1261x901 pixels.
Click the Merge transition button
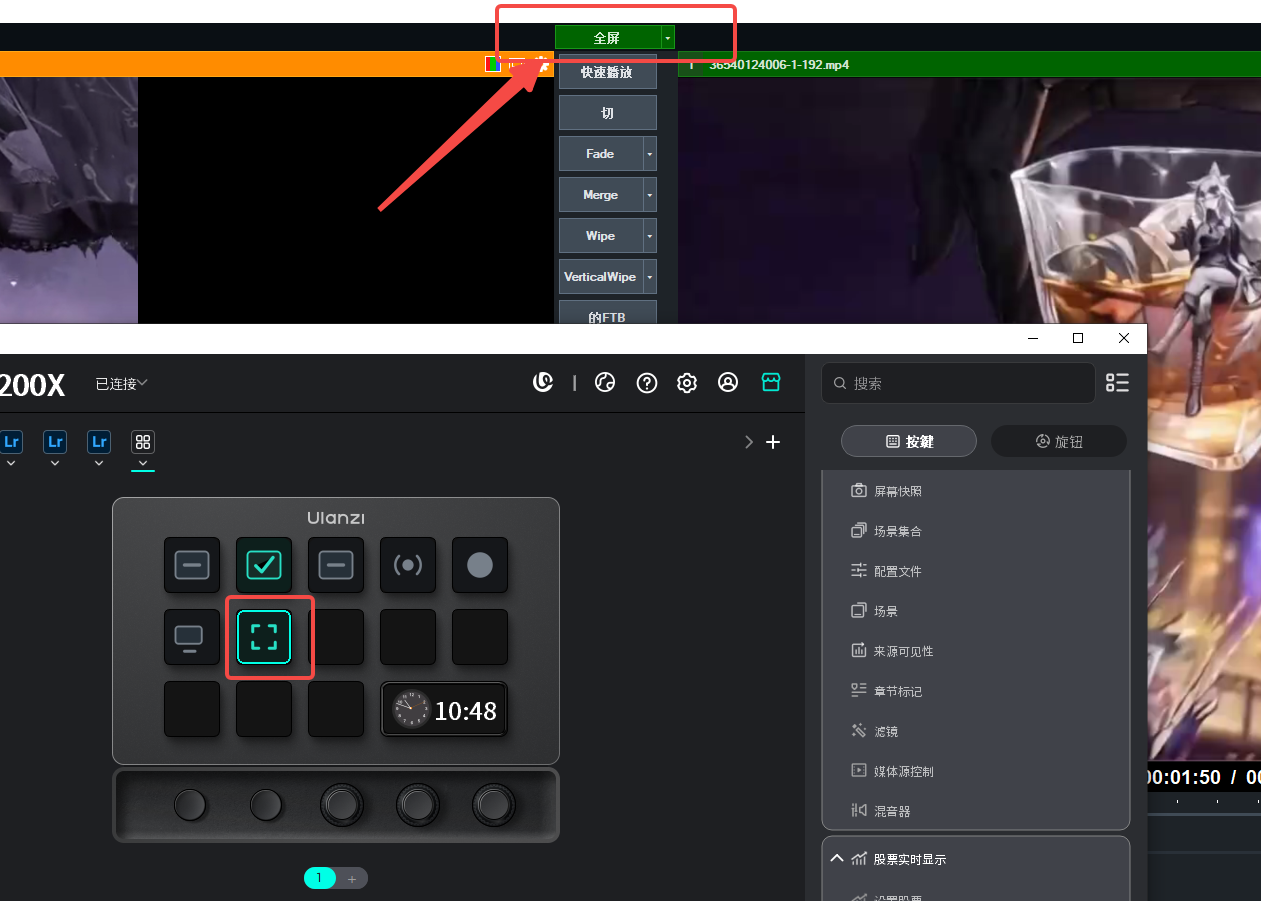pyautogui.click(x=601, y=195)
